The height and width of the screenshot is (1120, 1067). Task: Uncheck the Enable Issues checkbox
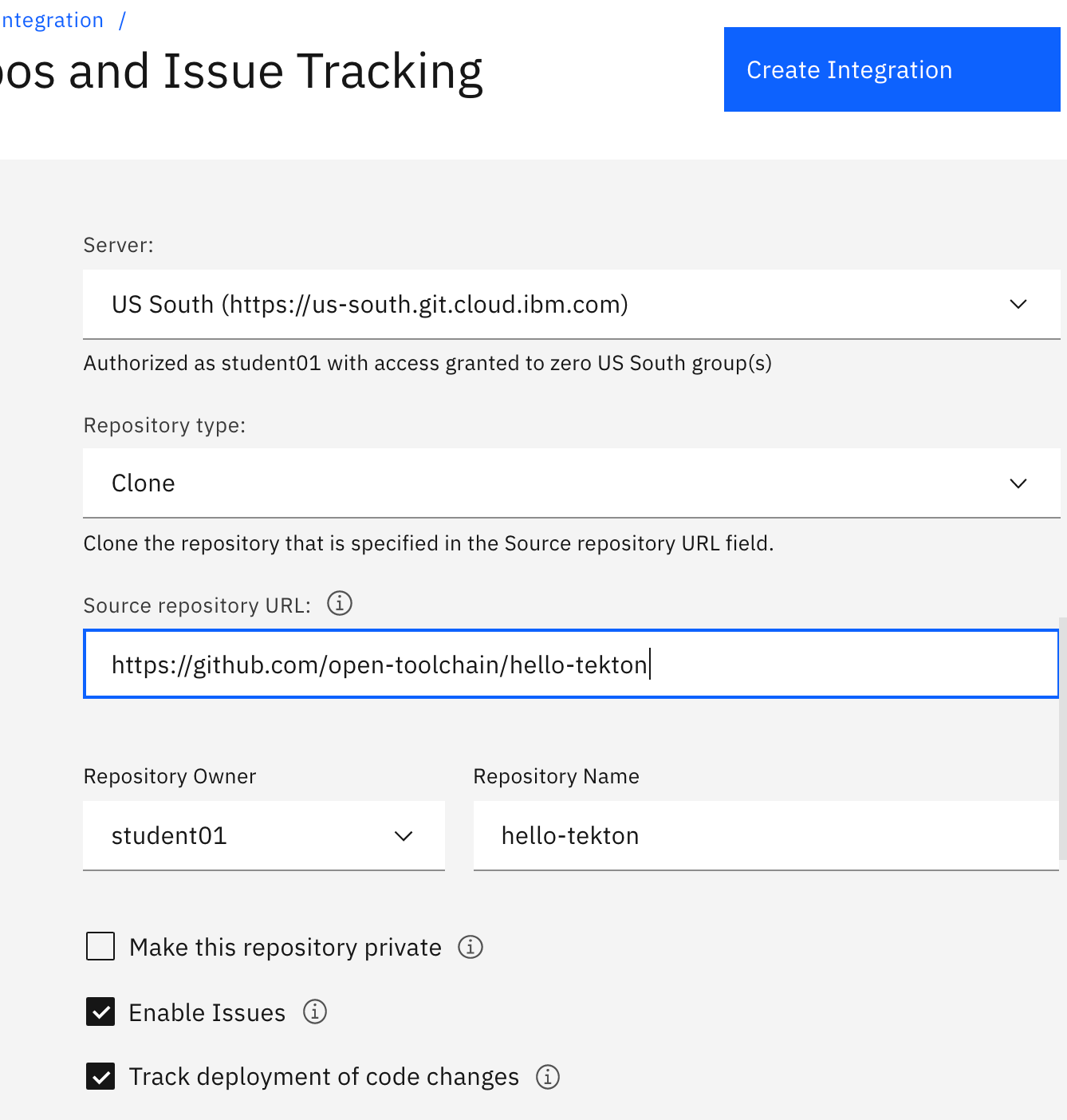click(x=100, y=1012)
